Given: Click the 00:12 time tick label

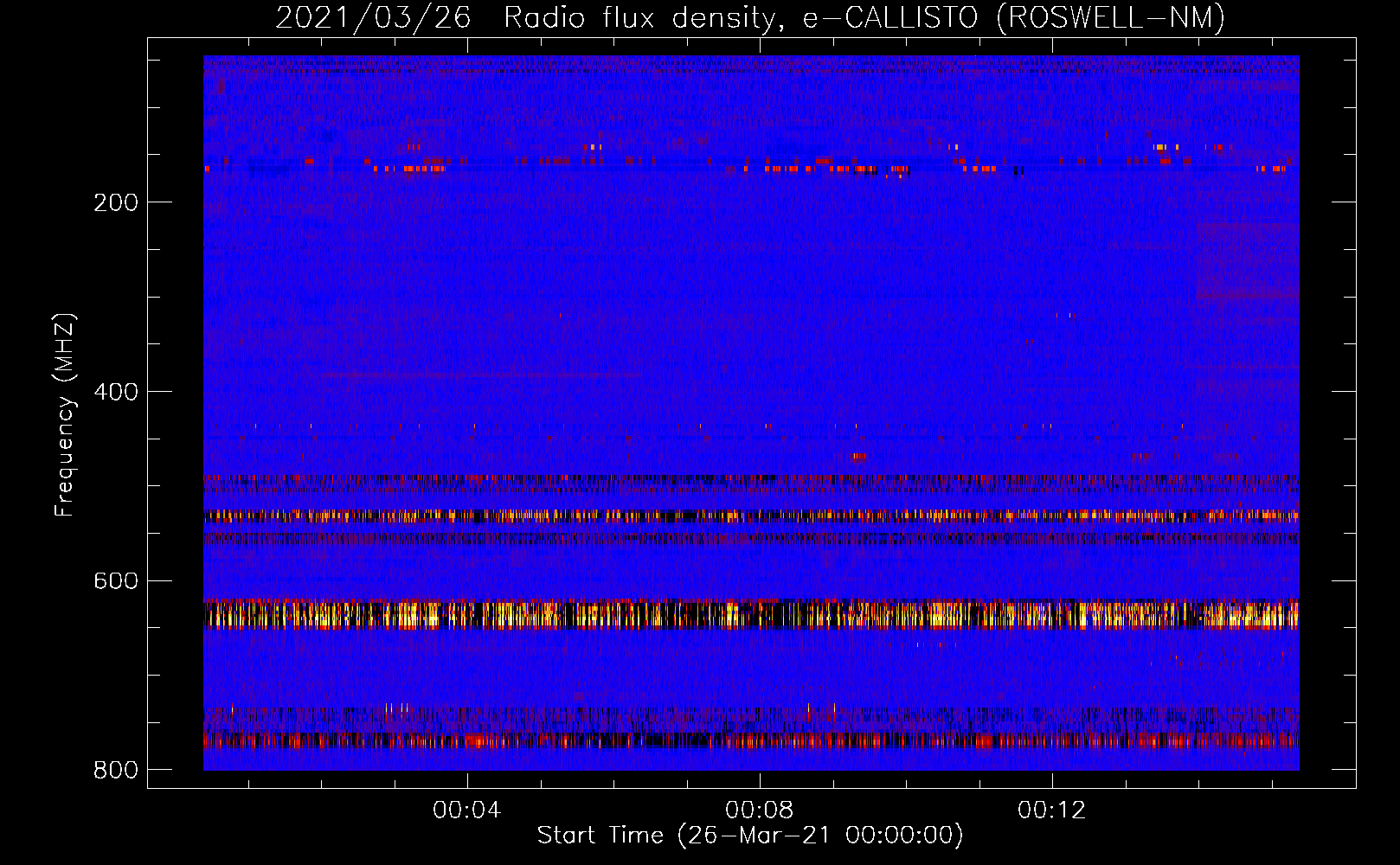Looking at the screenshot, I should click(1052, 811).
